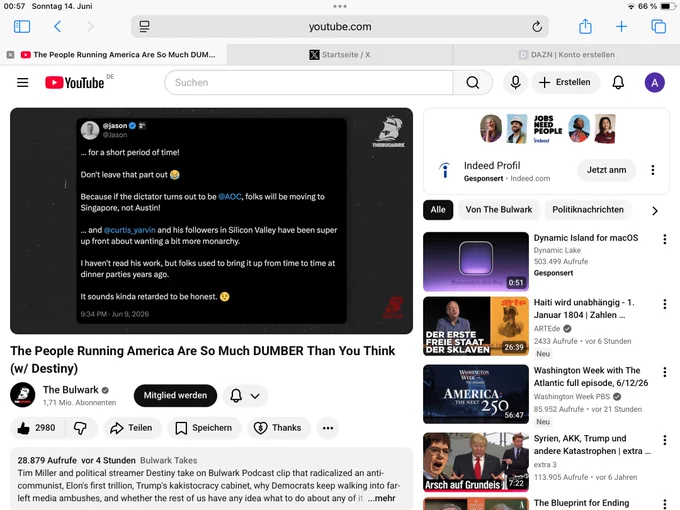Dislike the video
Viewport: 680px width, 510px height.
click(x=80, y=428)
